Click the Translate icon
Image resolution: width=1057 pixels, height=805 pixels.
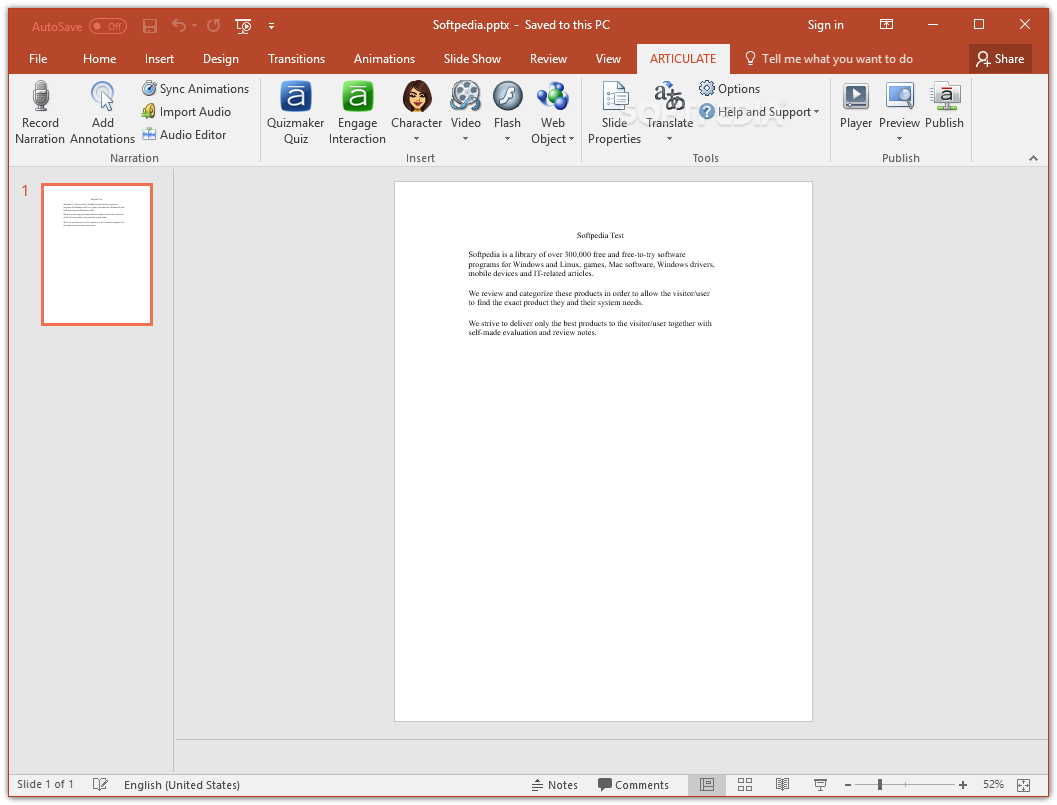coord(669,96)
